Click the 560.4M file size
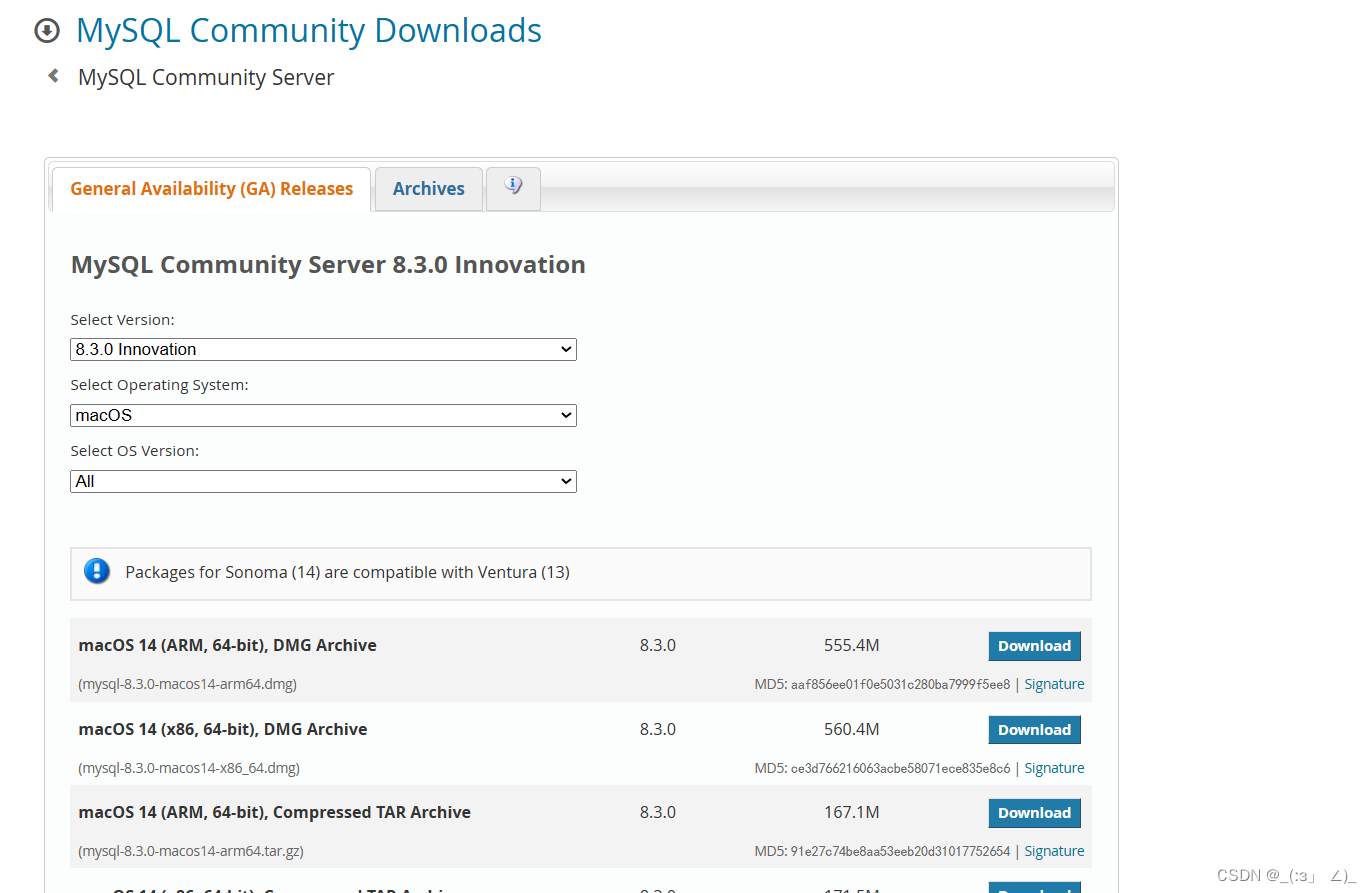The image size is (1372, 893). 851,729
